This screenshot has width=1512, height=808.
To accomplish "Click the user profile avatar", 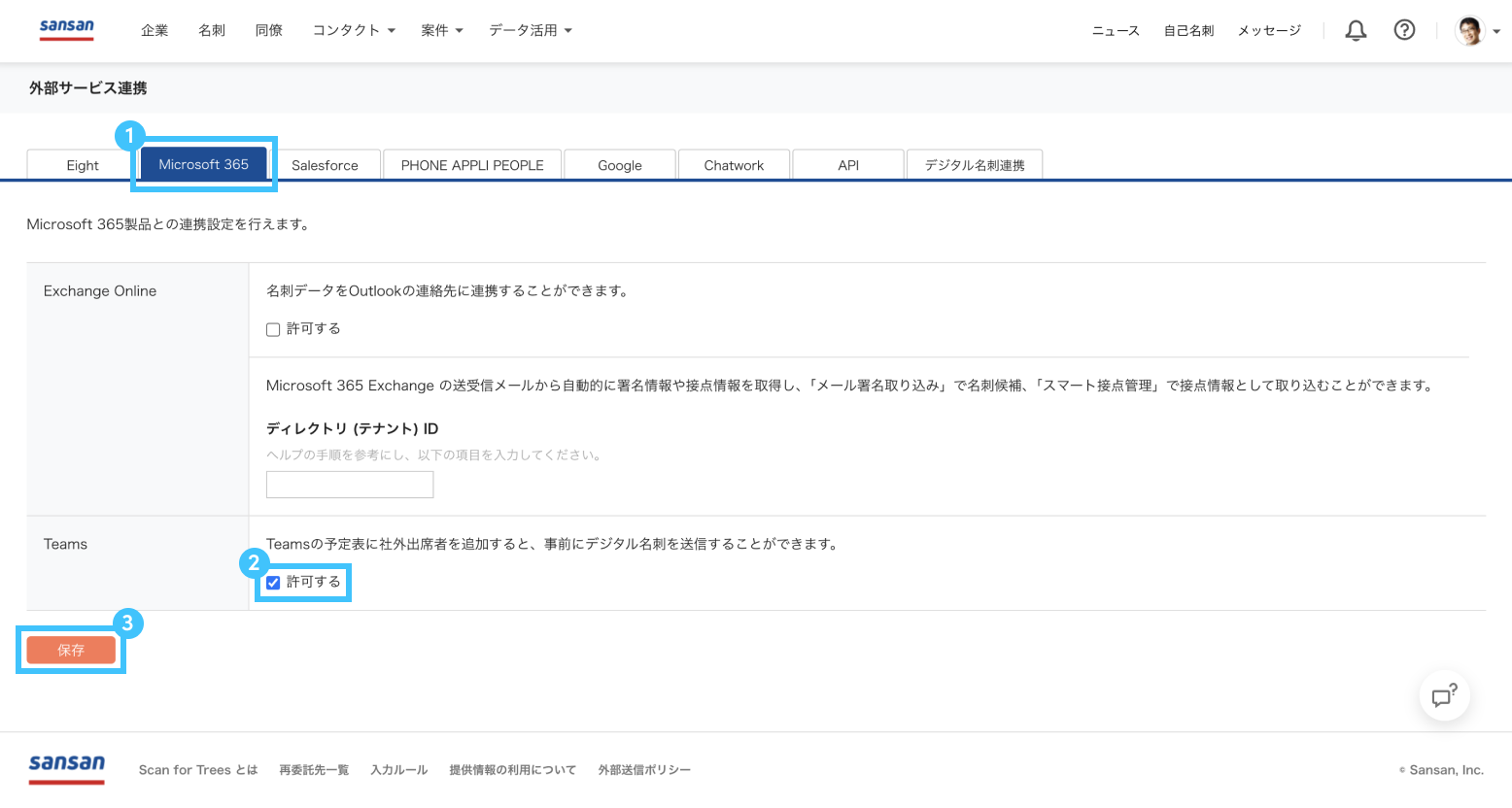I will 1470,31.
